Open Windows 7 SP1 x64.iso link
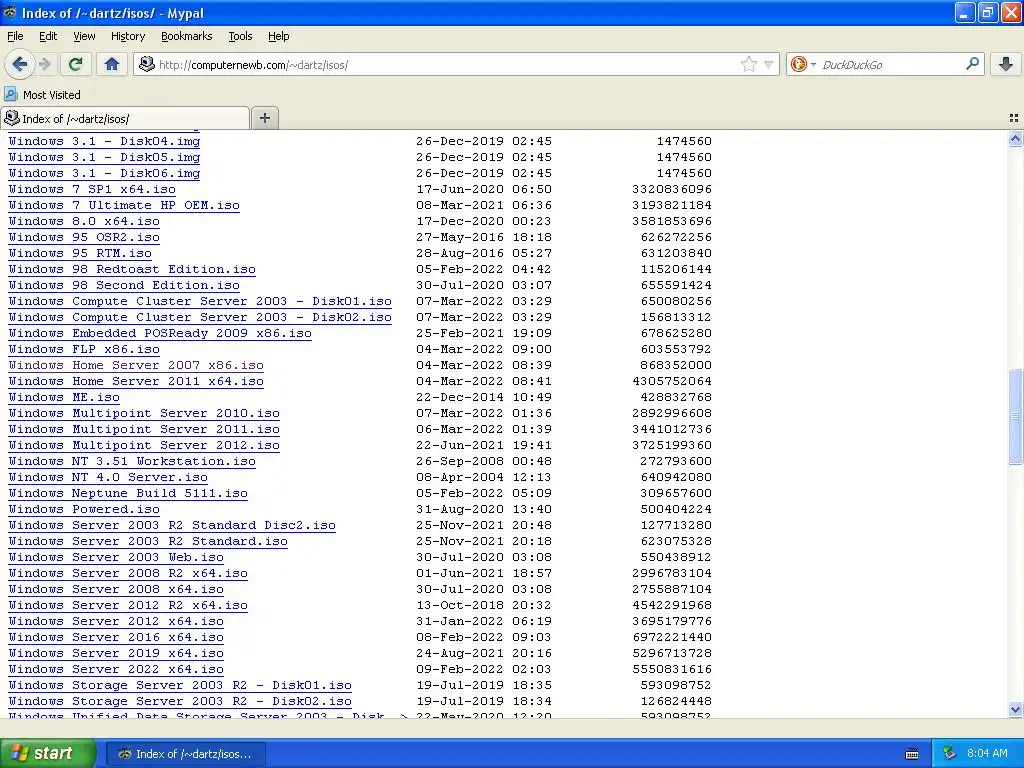Screen dimensions: 1024x768 coord(92,189)
